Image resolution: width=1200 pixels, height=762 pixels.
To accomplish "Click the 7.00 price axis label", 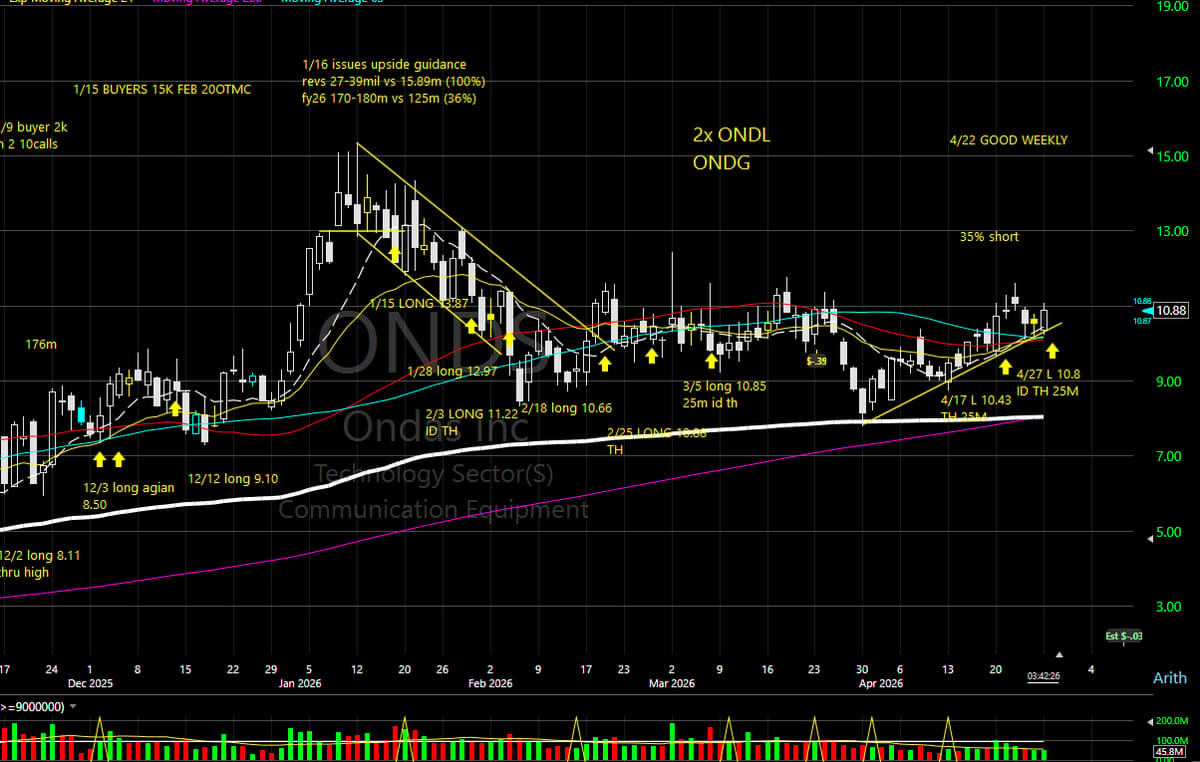I will tap(1171, 456).
